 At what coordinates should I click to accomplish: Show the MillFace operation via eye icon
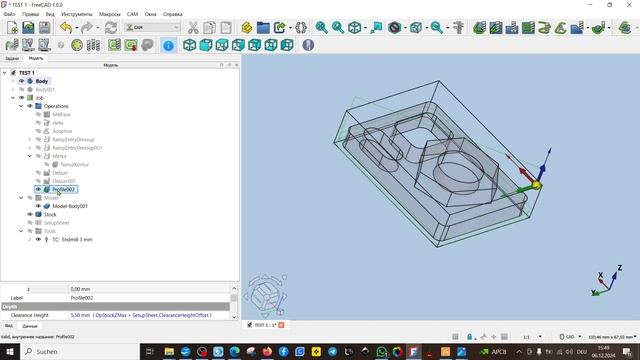click(x=38, y=114)
